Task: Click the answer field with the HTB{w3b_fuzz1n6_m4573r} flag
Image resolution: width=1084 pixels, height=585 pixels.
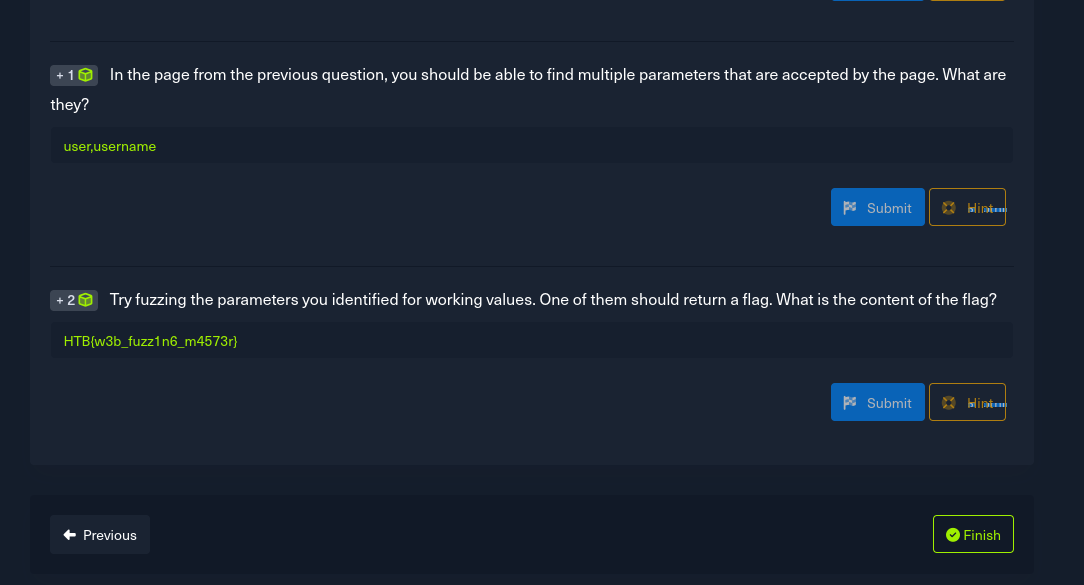Action: [x=530, y=341]
